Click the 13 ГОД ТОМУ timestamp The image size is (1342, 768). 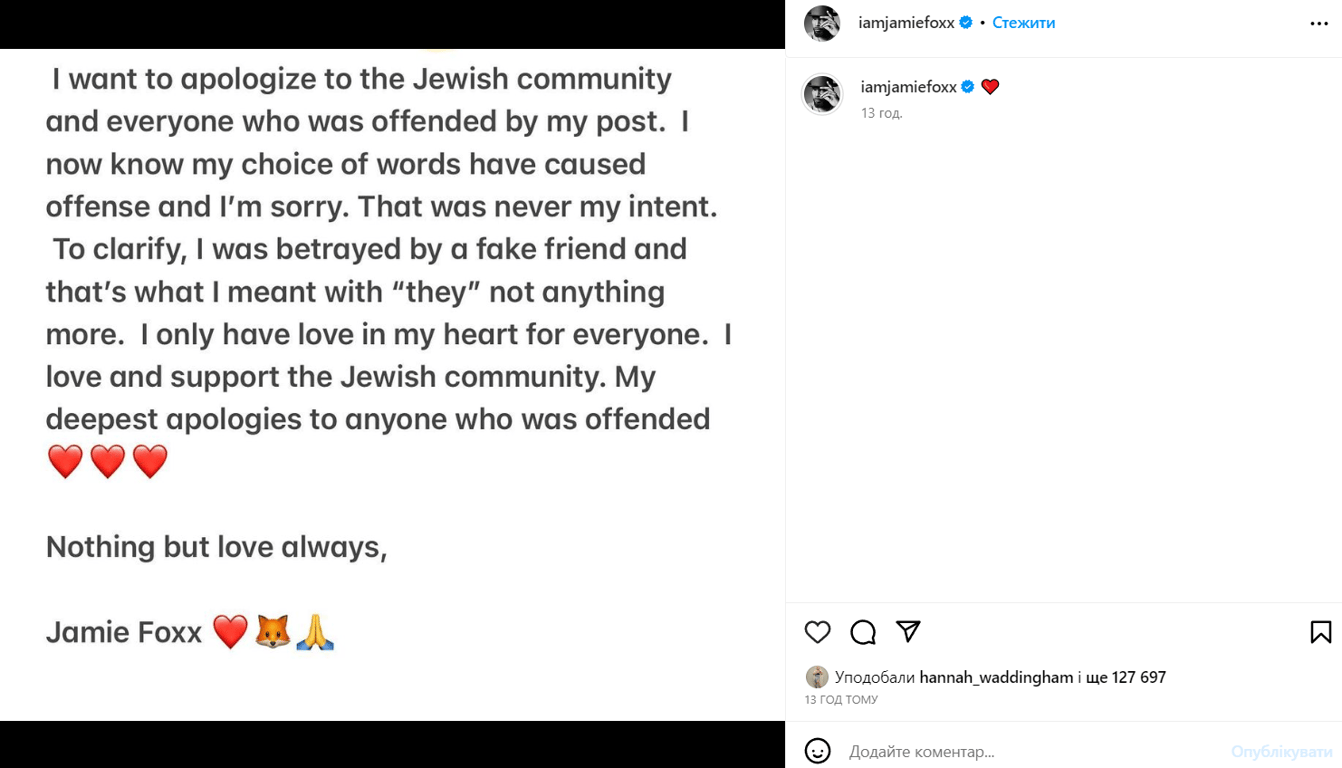click(x=841, y=700)
